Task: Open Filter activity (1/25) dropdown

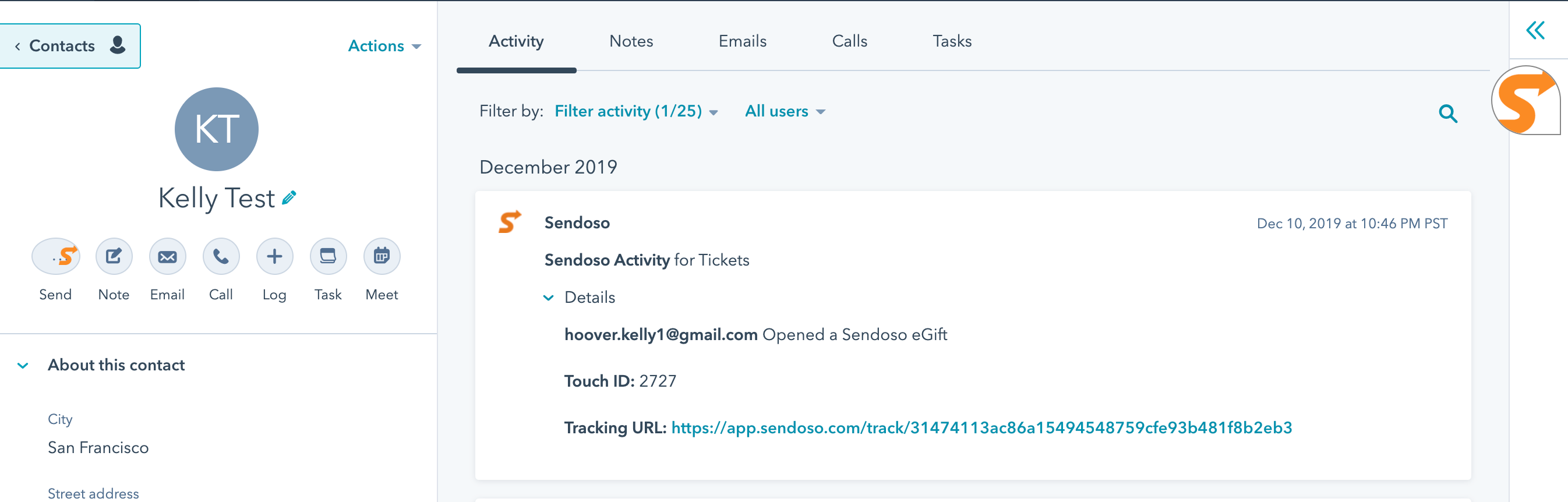Action: coord(635,111)
